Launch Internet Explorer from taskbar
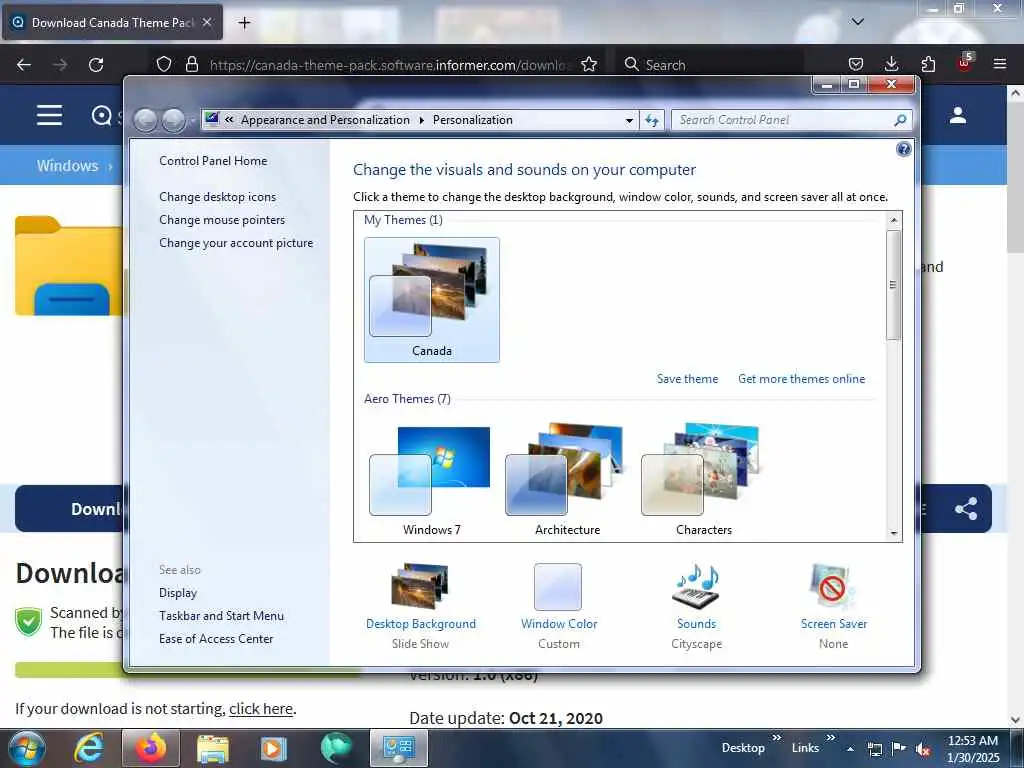This screenshot has height=768, width=1024. (x=89, y=748)
